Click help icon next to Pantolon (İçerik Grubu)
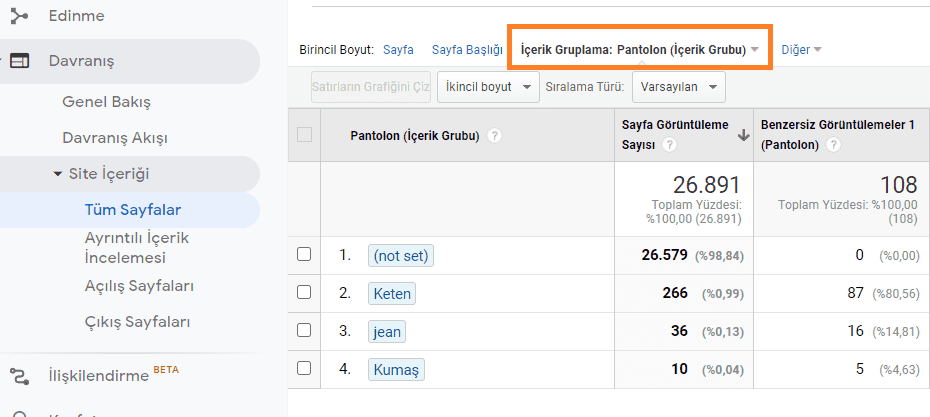 tap(494, 136)
